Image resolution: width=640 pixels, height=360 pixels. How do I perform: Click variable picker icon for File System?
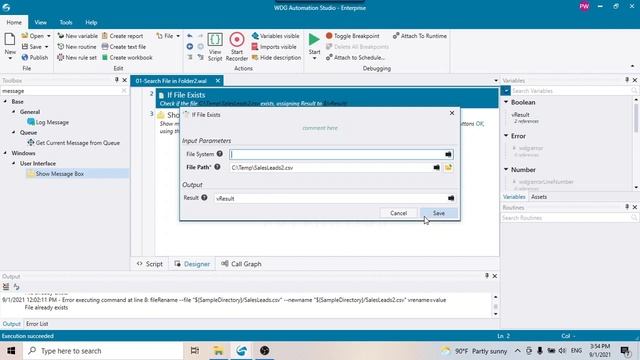pos(448,154)
